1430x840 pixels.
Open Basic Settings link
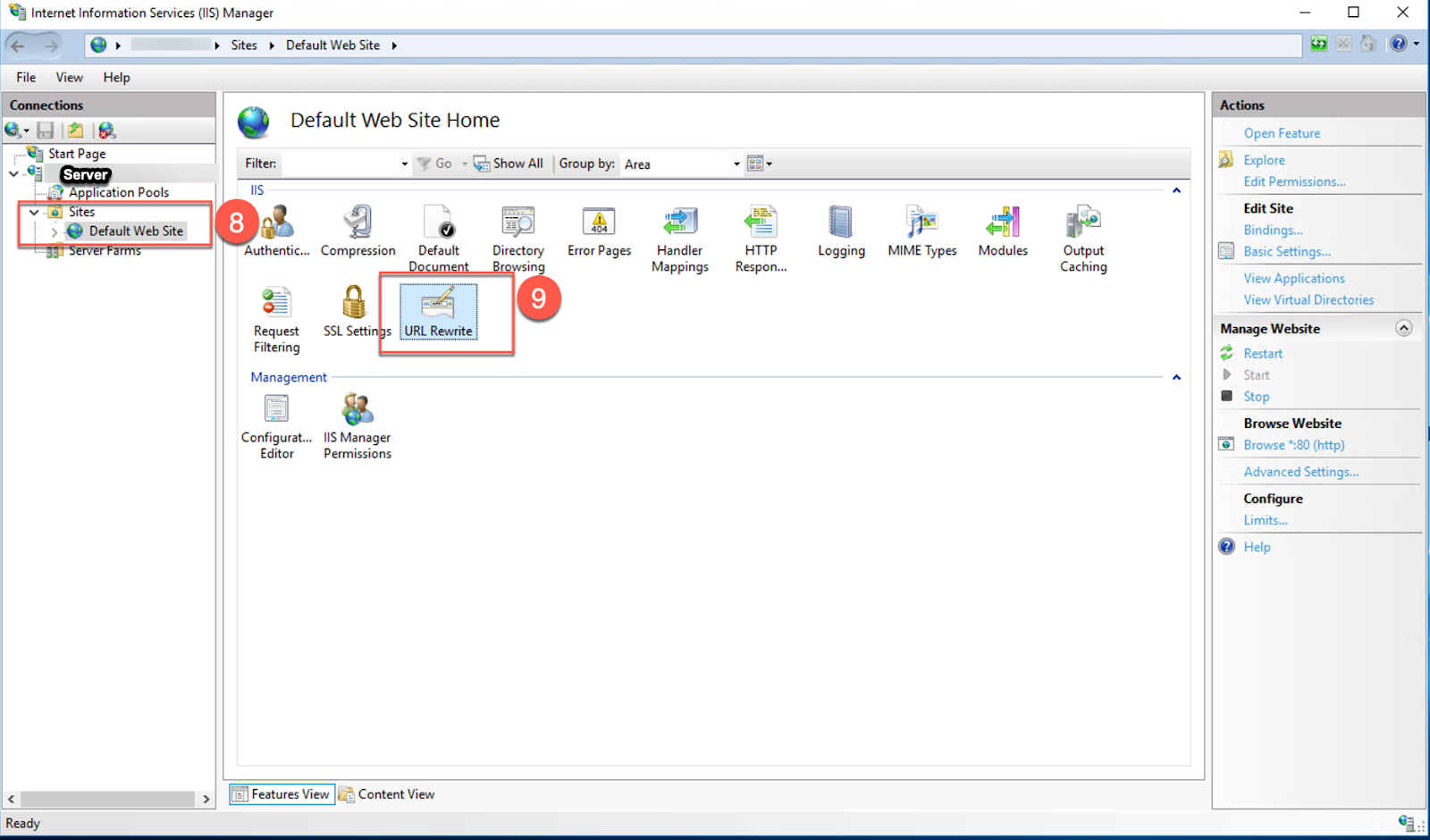coord(1287,251)
